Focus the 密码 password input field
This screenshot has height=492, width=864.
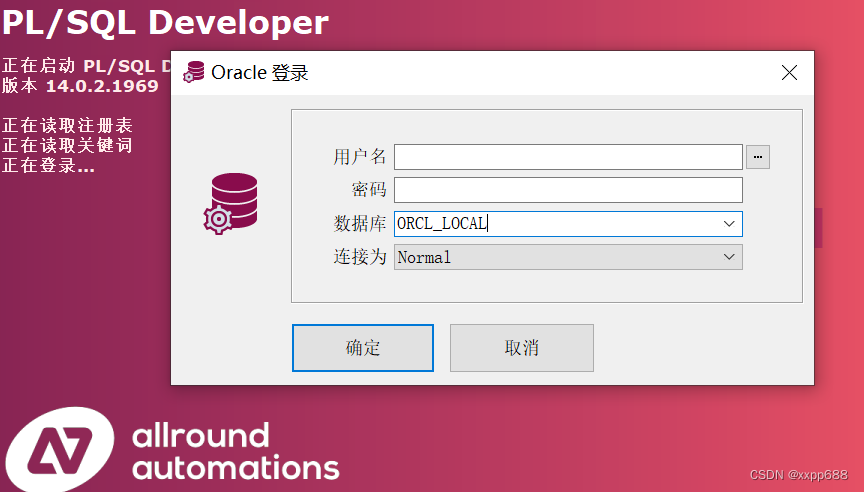click(x=568, y=190)
